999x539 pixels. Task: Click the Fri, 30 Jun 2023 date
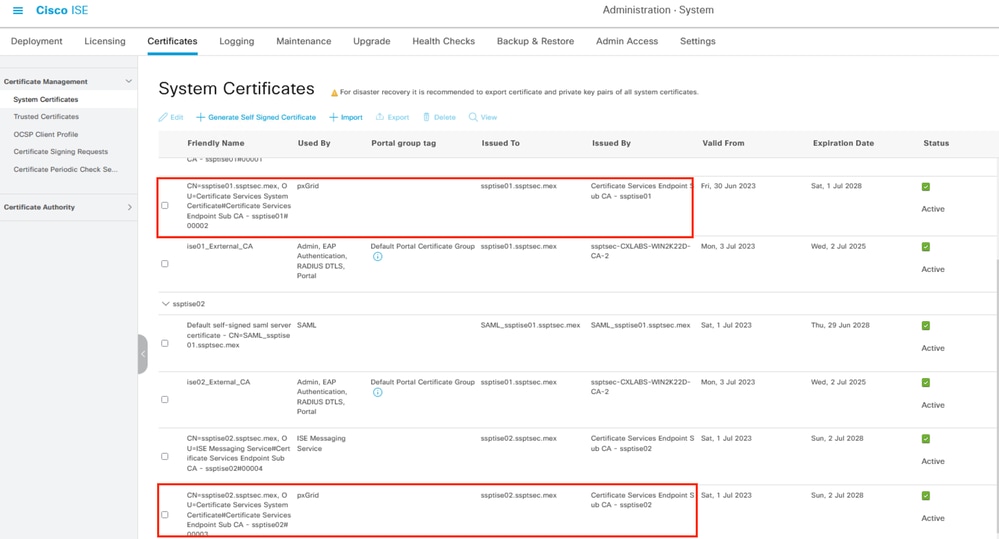click(728, 186)
